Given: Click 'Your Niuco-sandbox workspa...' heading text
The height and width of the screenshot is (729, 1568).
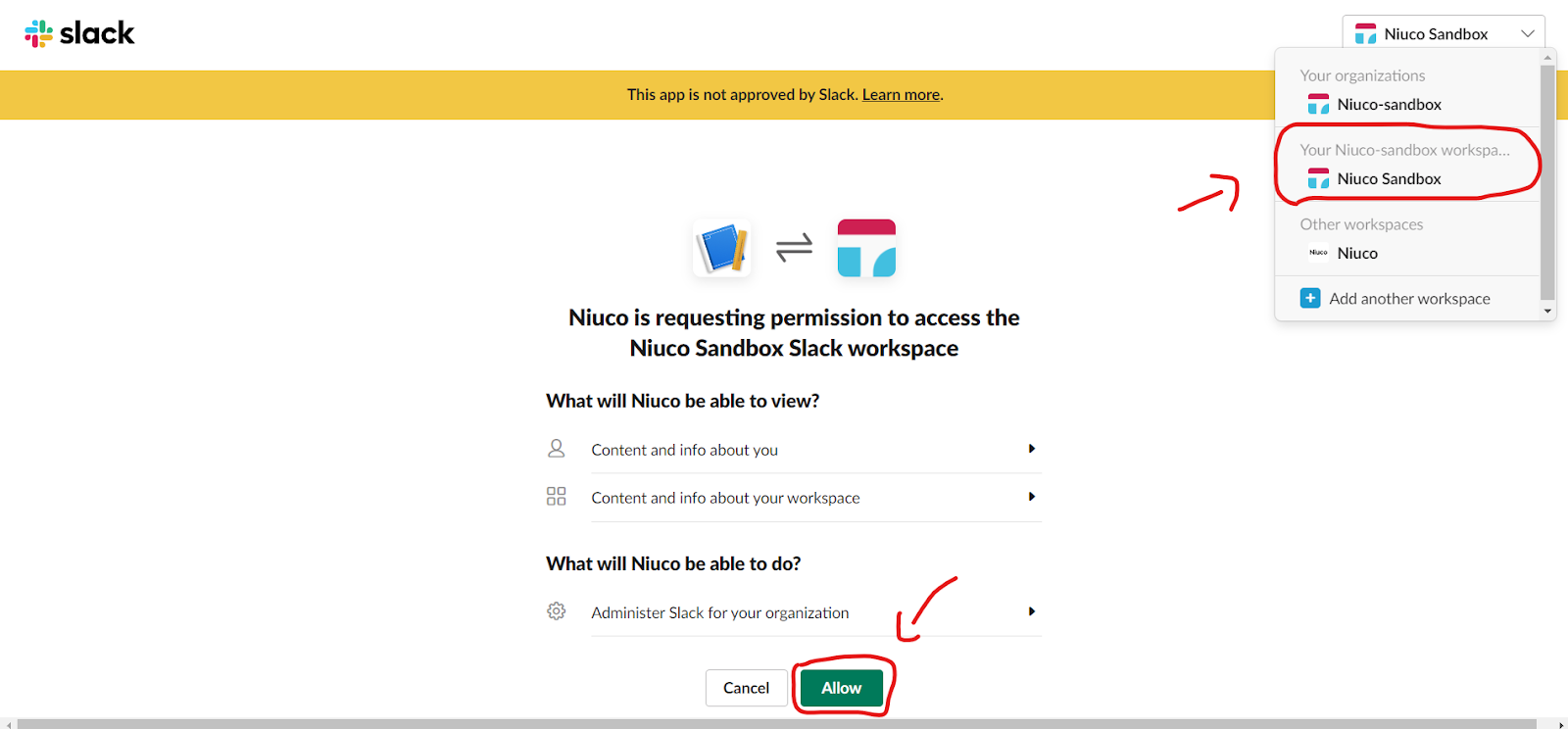Looking at the screenshot, I should (x=1404, y=150).
